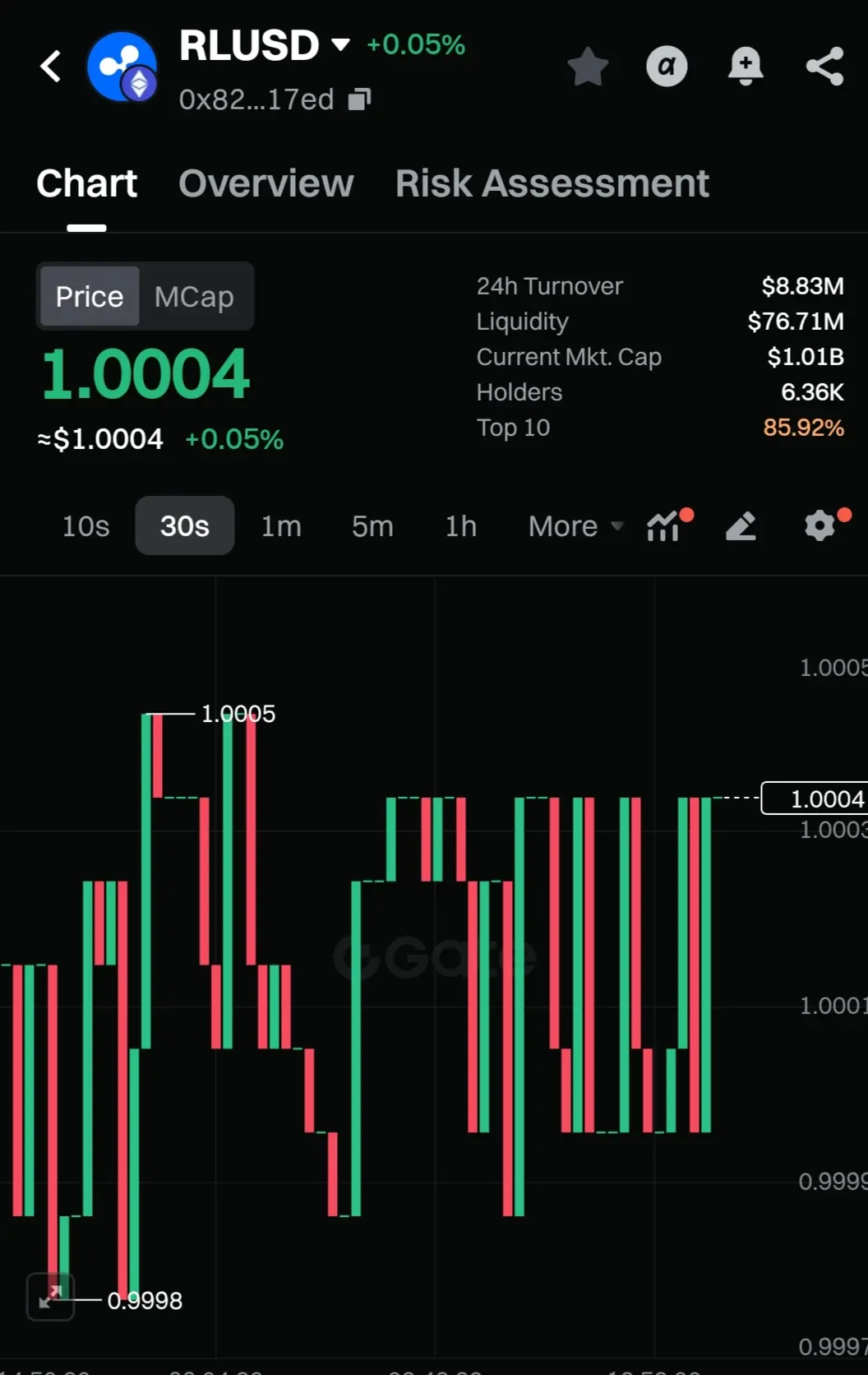The image size is (868, 1375).
Task: Go back using the left arrow
Action: pyautogui.click(x=51, y=67)
